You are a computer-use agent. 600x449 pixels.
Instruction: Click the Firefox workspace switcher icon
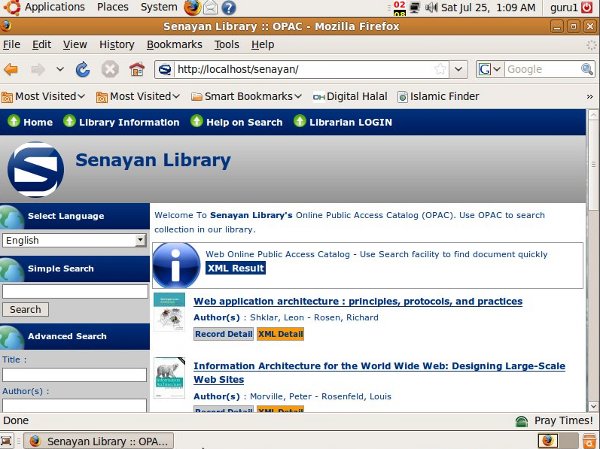(x=548, y=441)
